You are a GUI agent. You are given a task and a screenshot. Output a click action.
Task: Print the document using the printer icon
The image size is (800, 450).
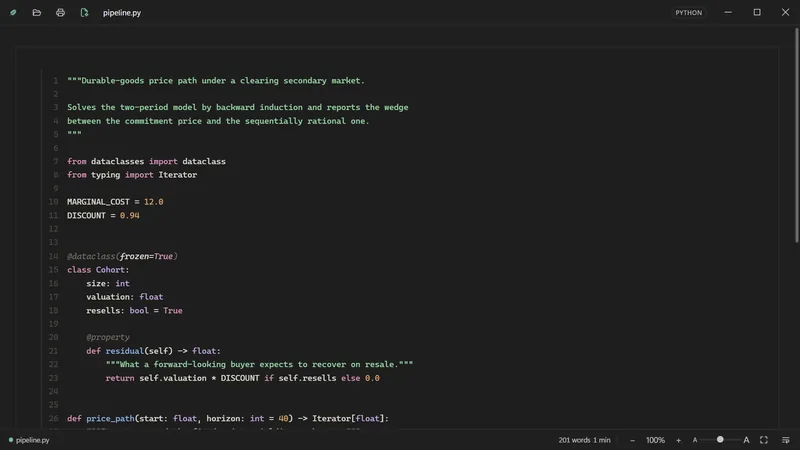click(x=60, y=13)
